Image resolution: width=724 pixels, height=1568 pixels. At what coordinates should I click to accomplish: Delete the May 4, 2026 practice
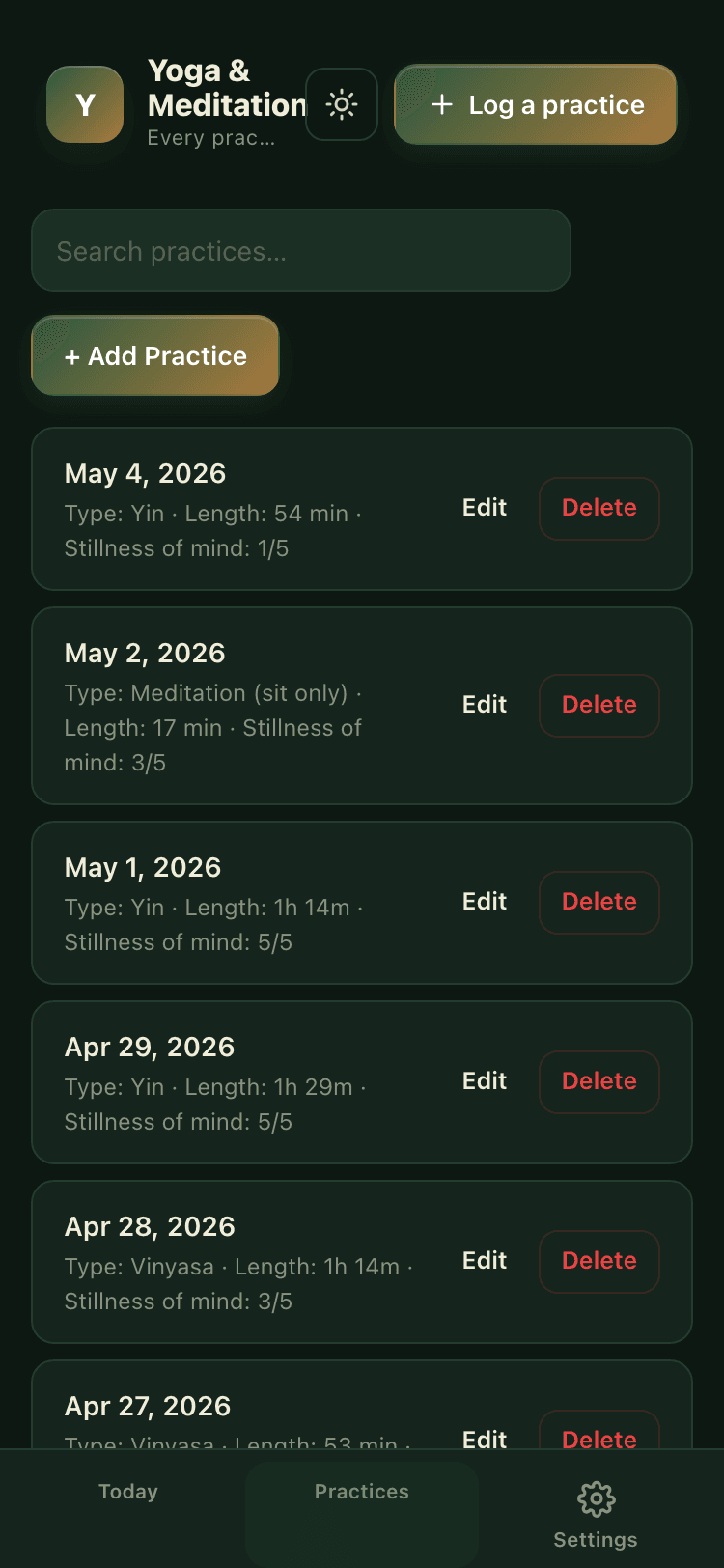pos(599,508)
